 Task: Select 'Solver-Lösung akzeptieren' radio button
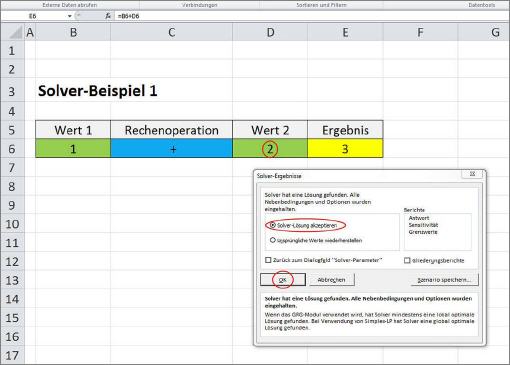pos(273,225)
